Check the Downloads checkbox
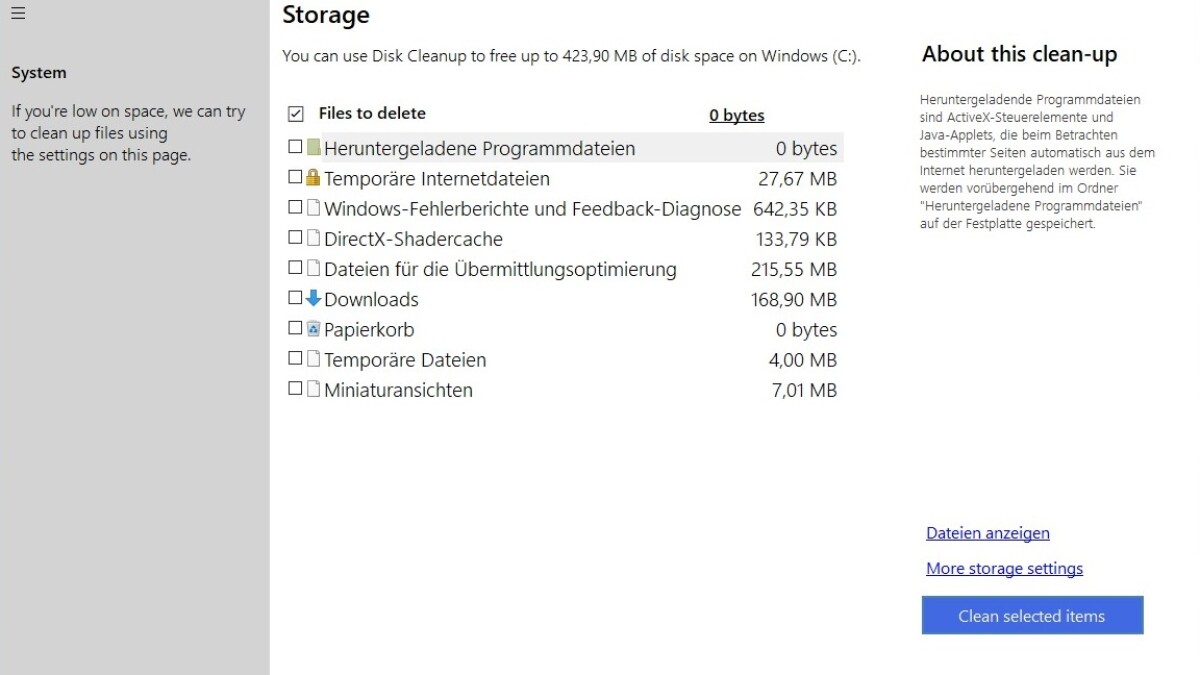This screenshot has width=1200, height=675. tap(295, 298)
